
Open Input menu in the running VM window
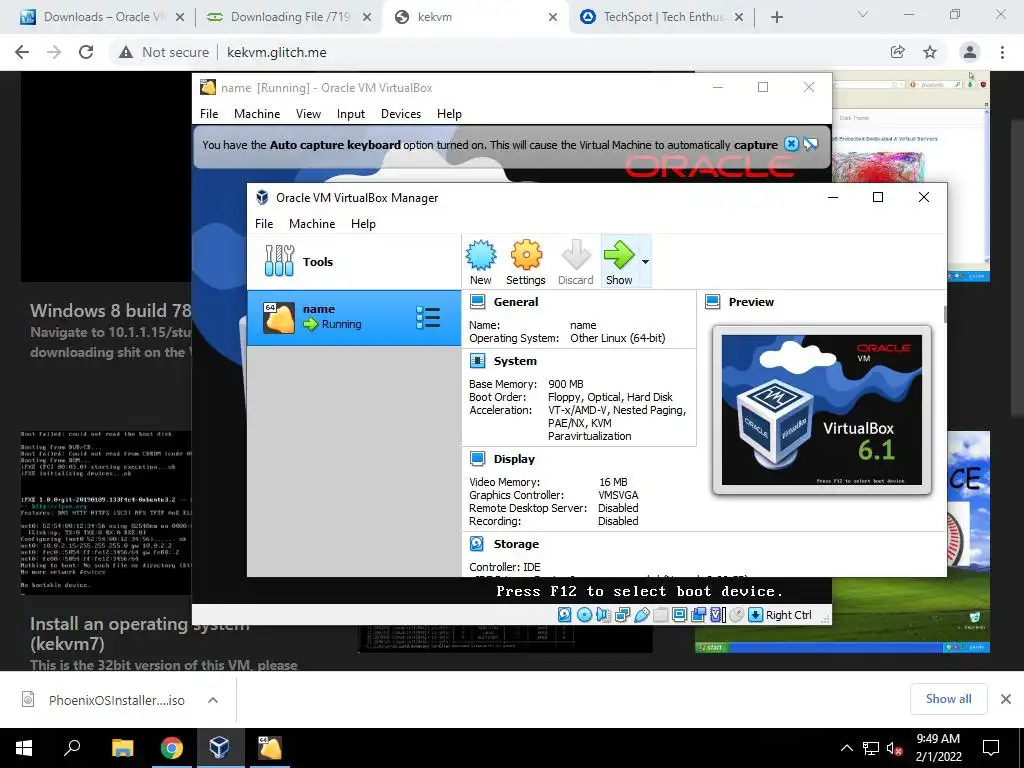click(x=351, y=114)
